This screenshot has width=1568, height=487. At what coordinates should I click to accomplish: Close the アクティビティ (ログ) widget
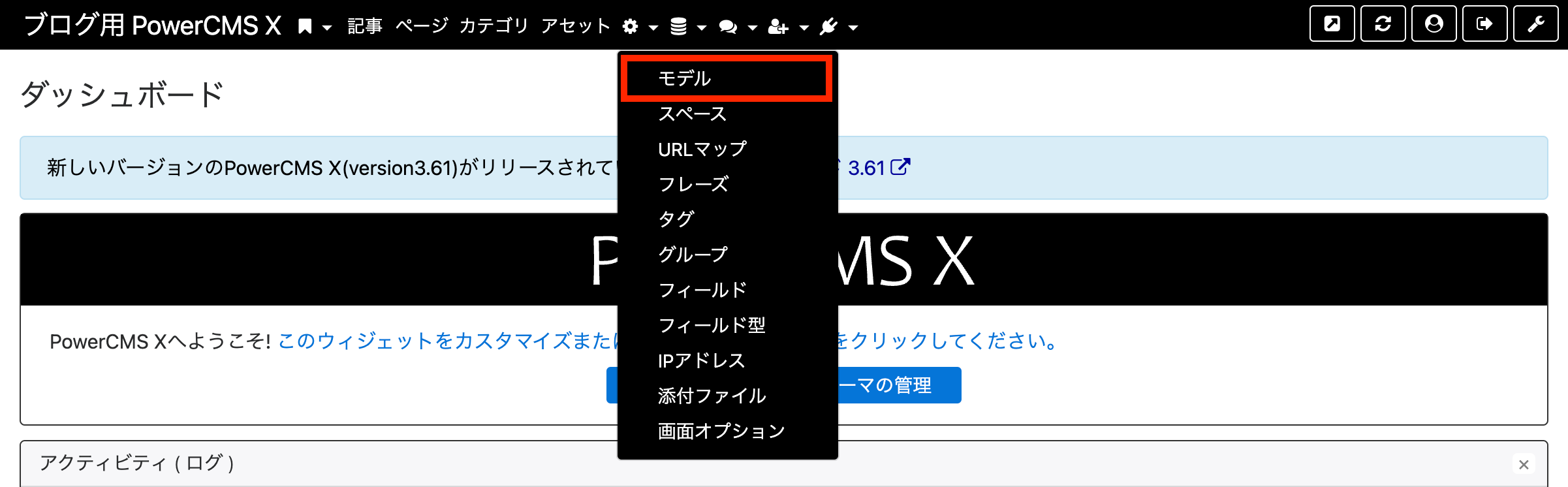(1524, 465)
